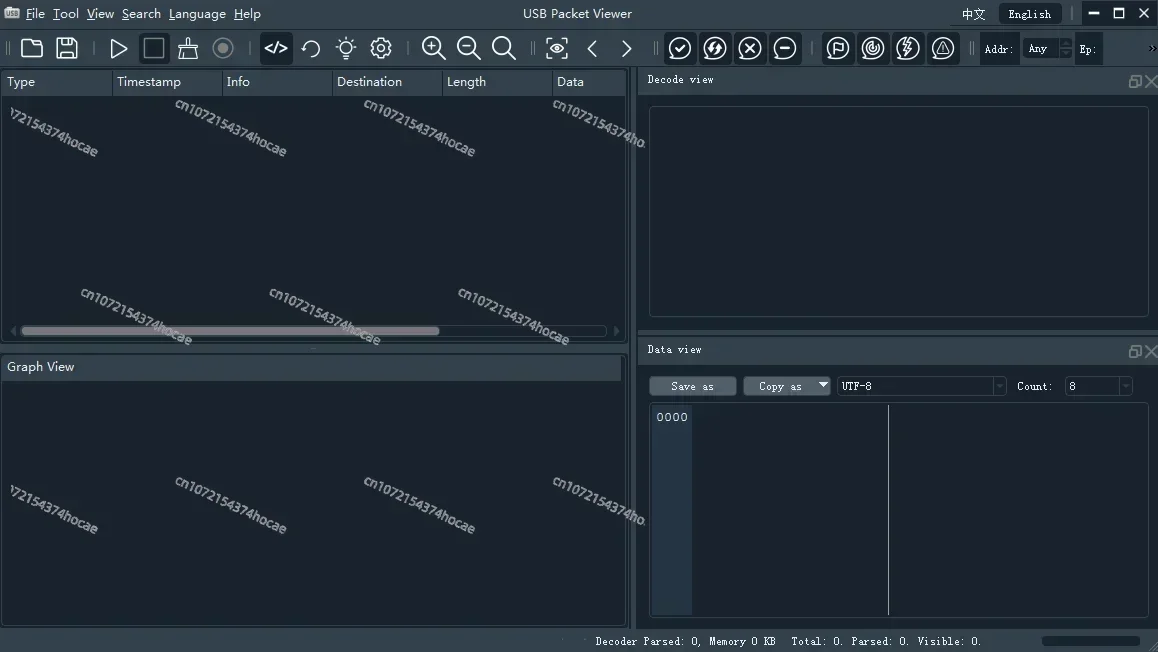Viewport: 1158px width, 652px height.
Task: Click the eye focus icon
Action: [x=557, y=49]
